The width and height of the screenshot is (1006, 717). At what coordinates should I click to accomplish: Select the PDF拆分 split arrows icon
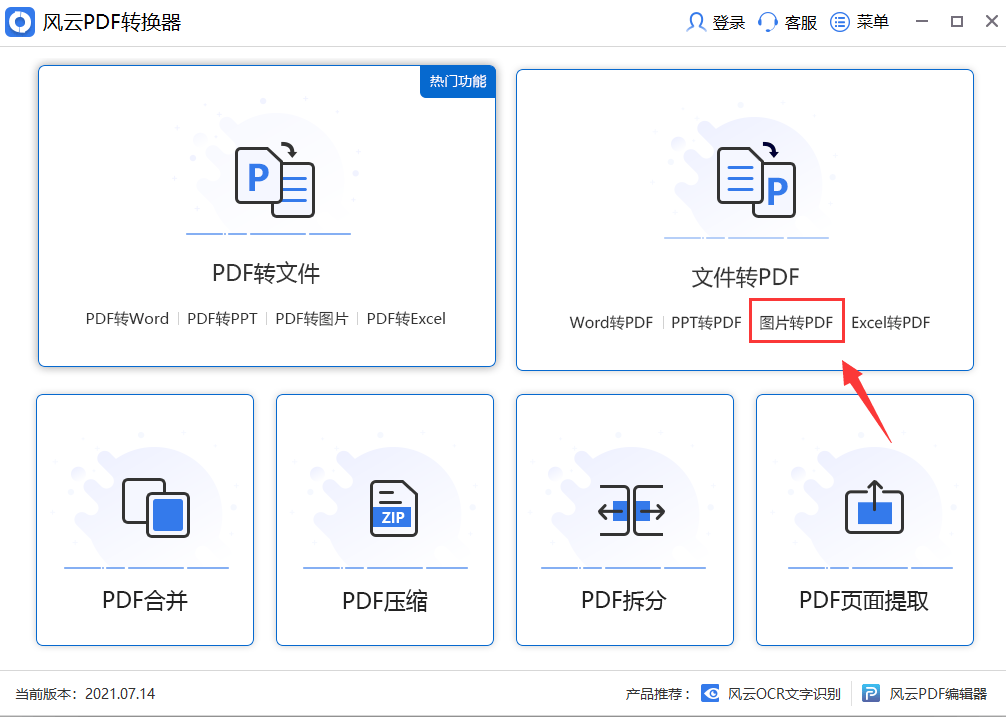[x=631, y=510]
